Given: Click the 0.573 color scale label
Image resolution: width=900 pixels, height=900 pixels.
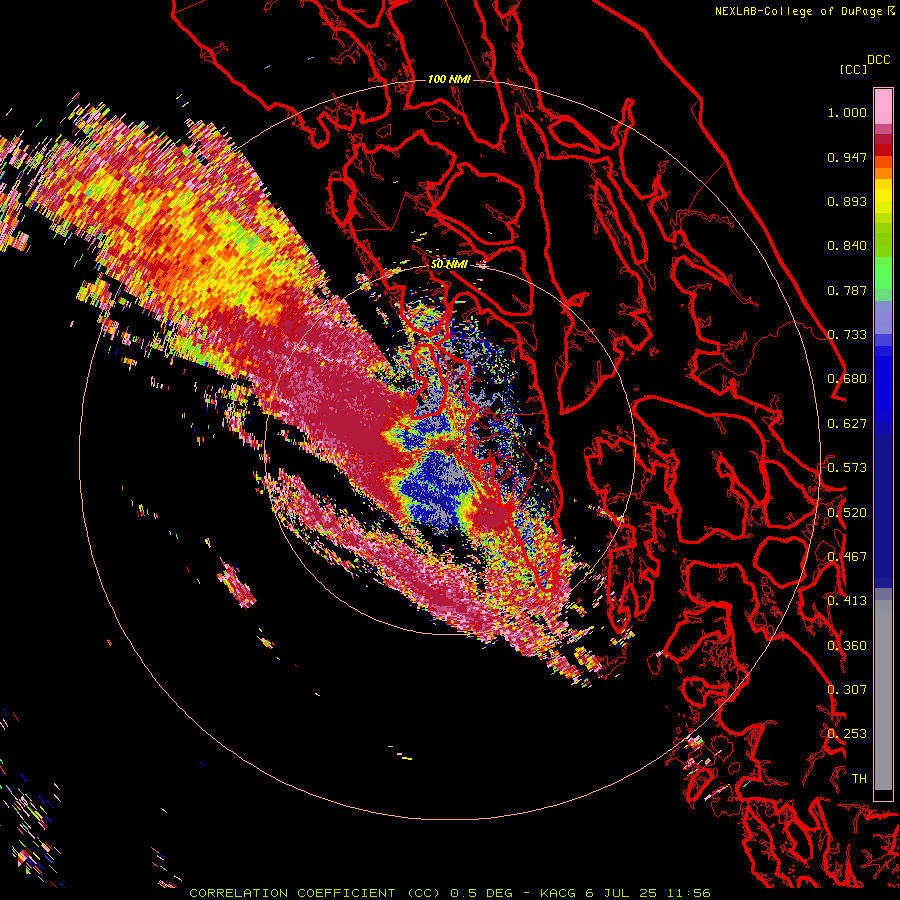Looking at the screenshot, I should [847, 468].
